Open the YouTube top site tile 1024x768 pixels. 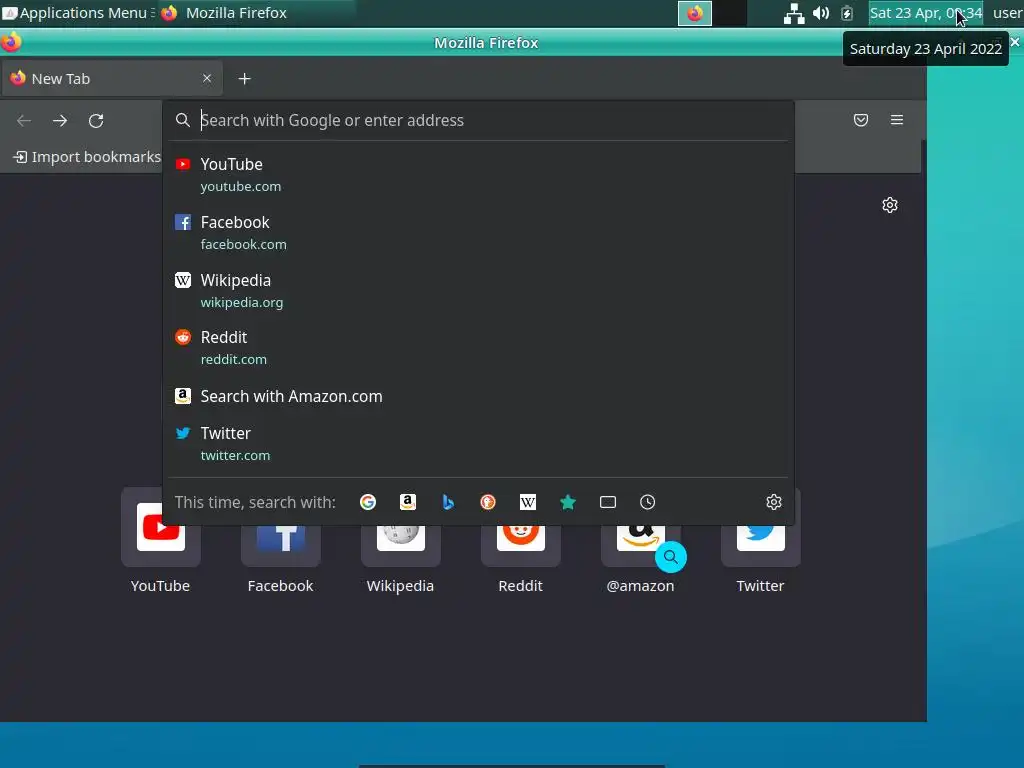click(160, 541)
